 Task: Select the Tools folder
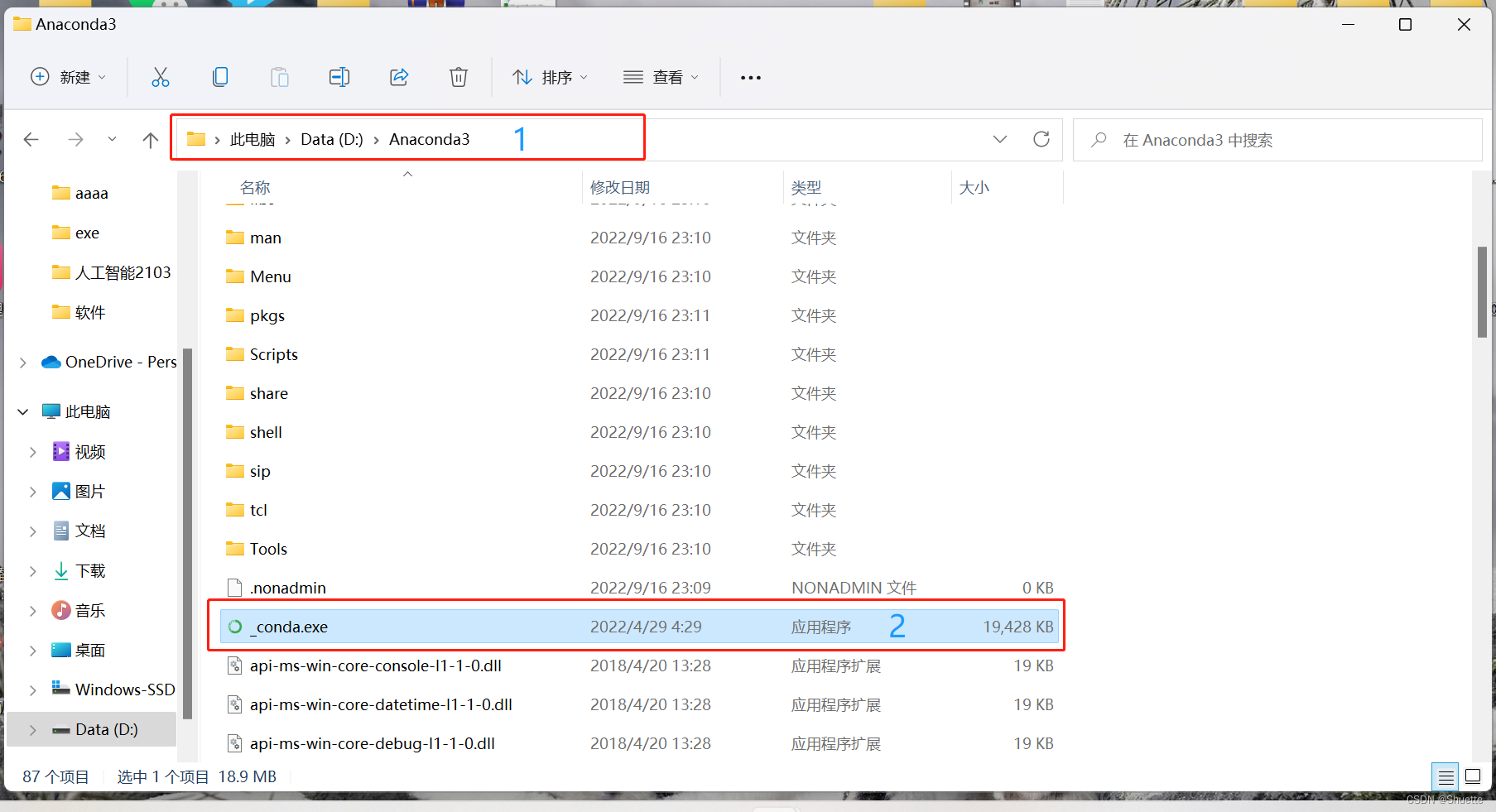(x=269, y=549)
